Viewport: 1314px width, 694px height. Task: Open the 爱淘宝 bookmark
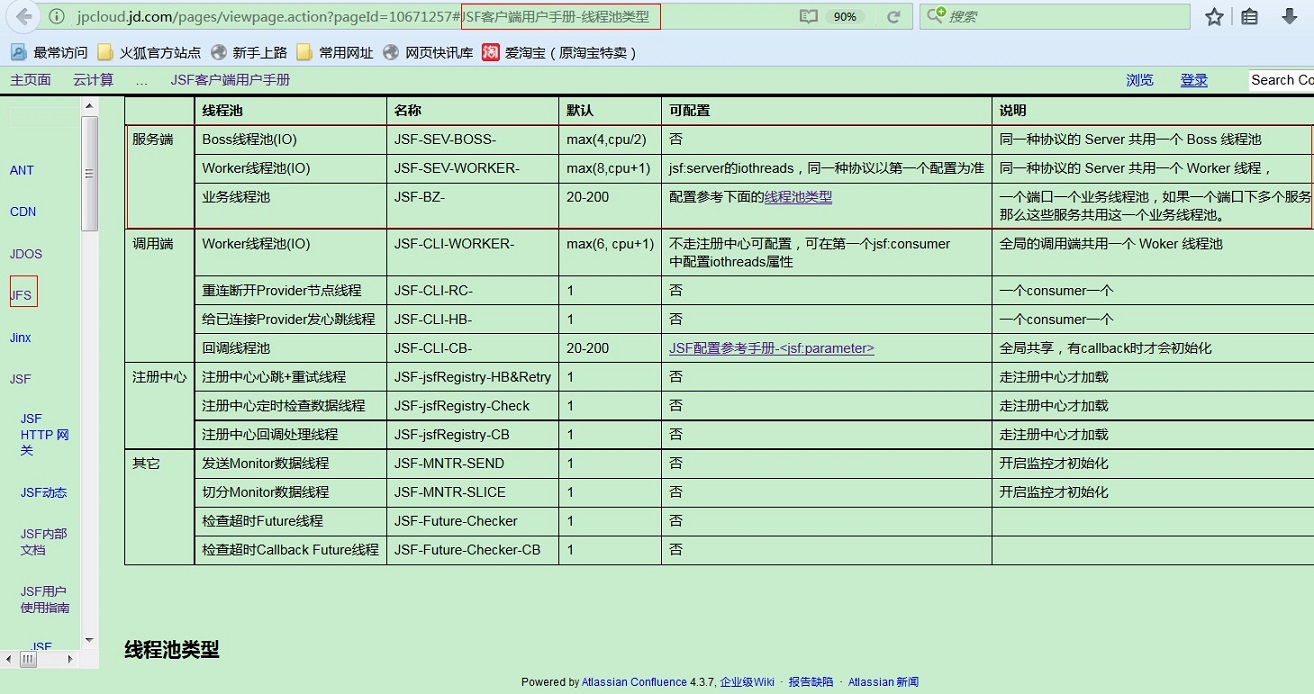coord(559,53)
